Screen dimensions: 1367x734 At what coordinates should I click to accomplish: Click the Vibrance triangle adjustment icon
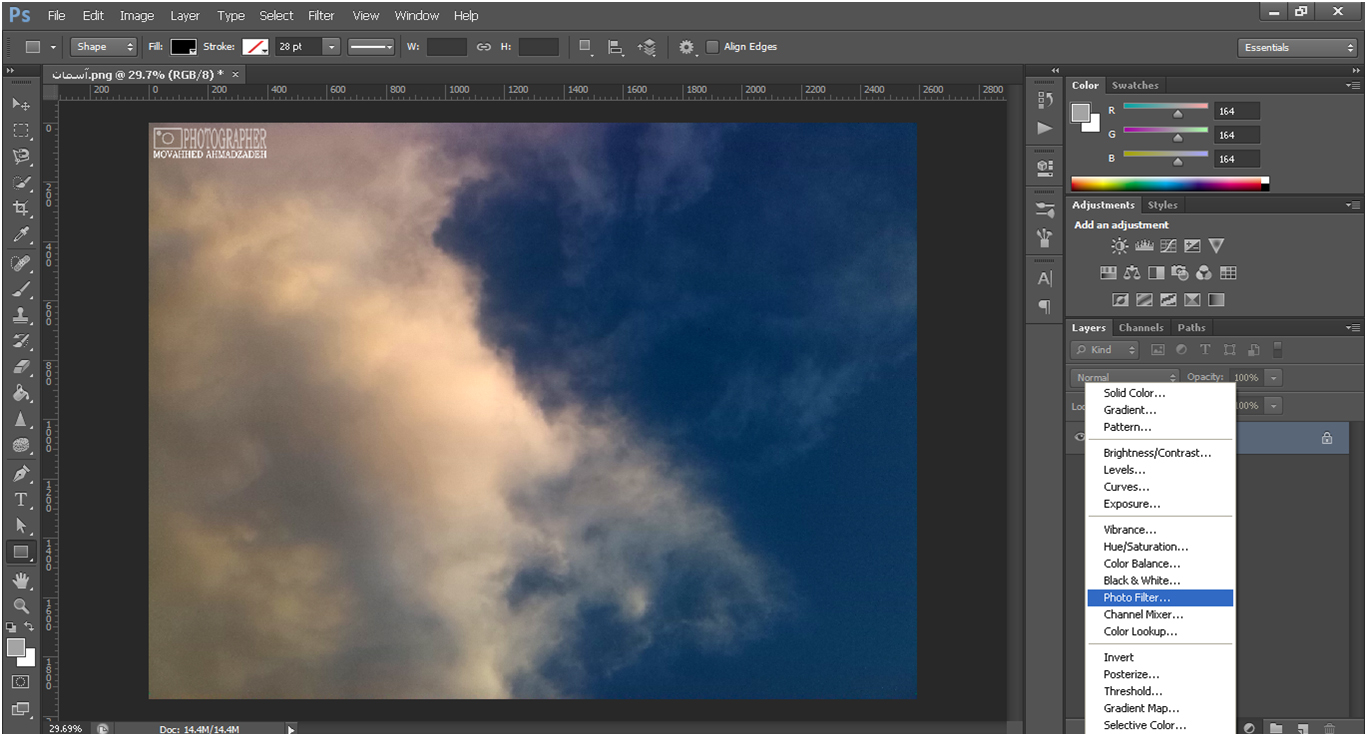[x=1216, y=246]
